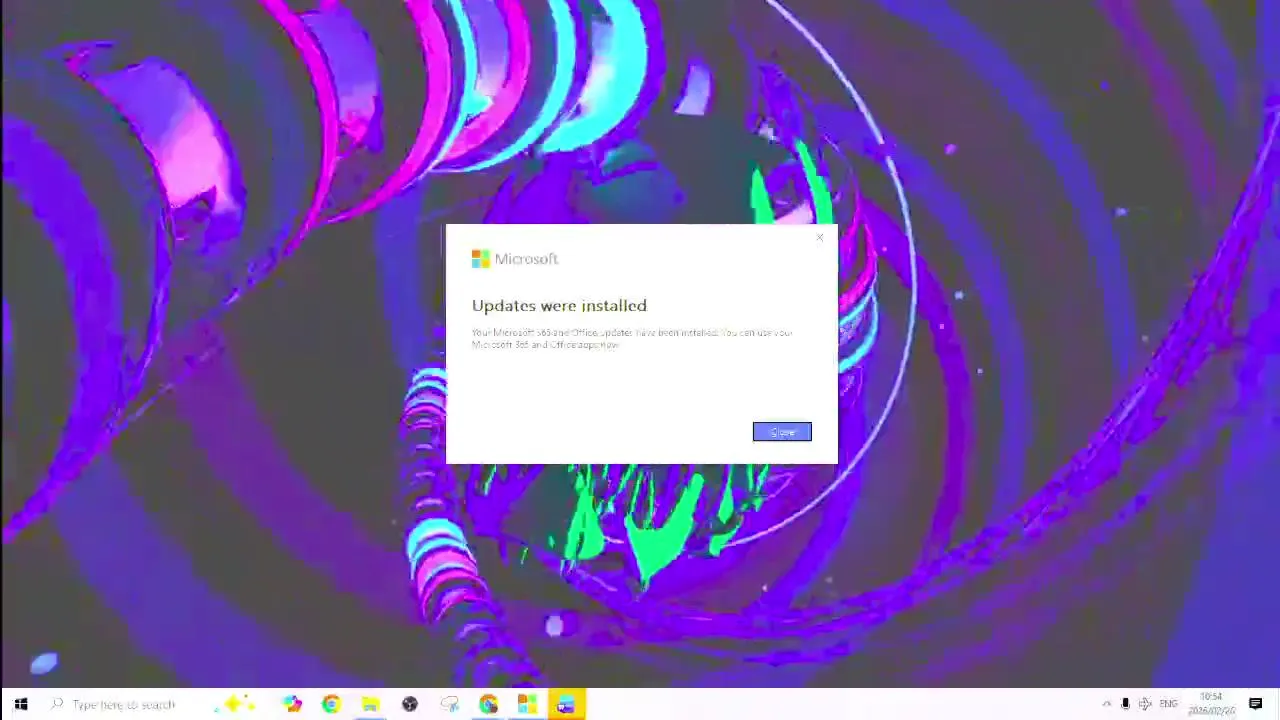Select the dialog message about Microsoft 365 updates
Image resolution: width=1280 pixels, height=720 pixels.
(632, 338)
